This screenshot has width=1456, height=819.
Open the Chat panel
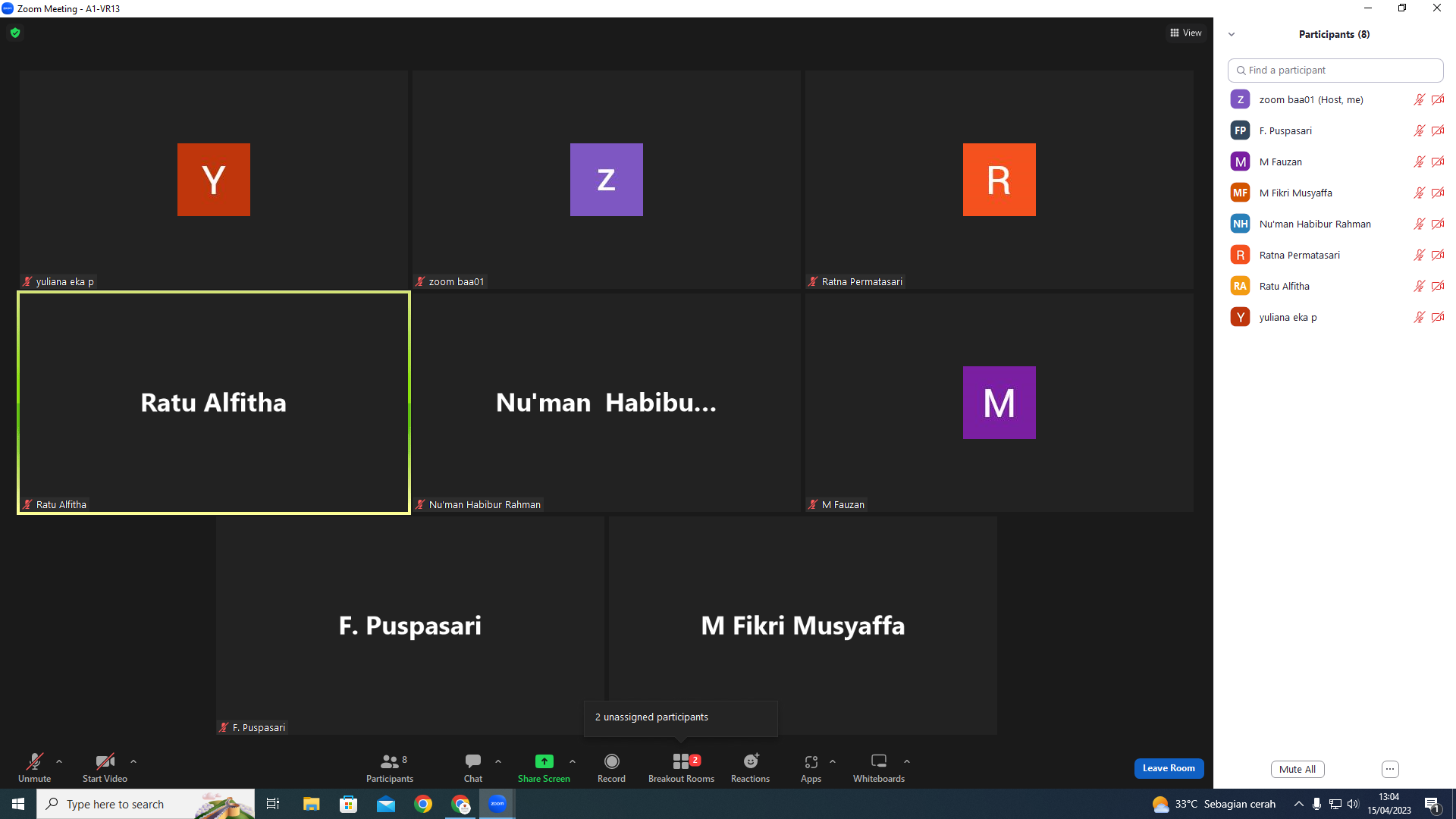473,767
